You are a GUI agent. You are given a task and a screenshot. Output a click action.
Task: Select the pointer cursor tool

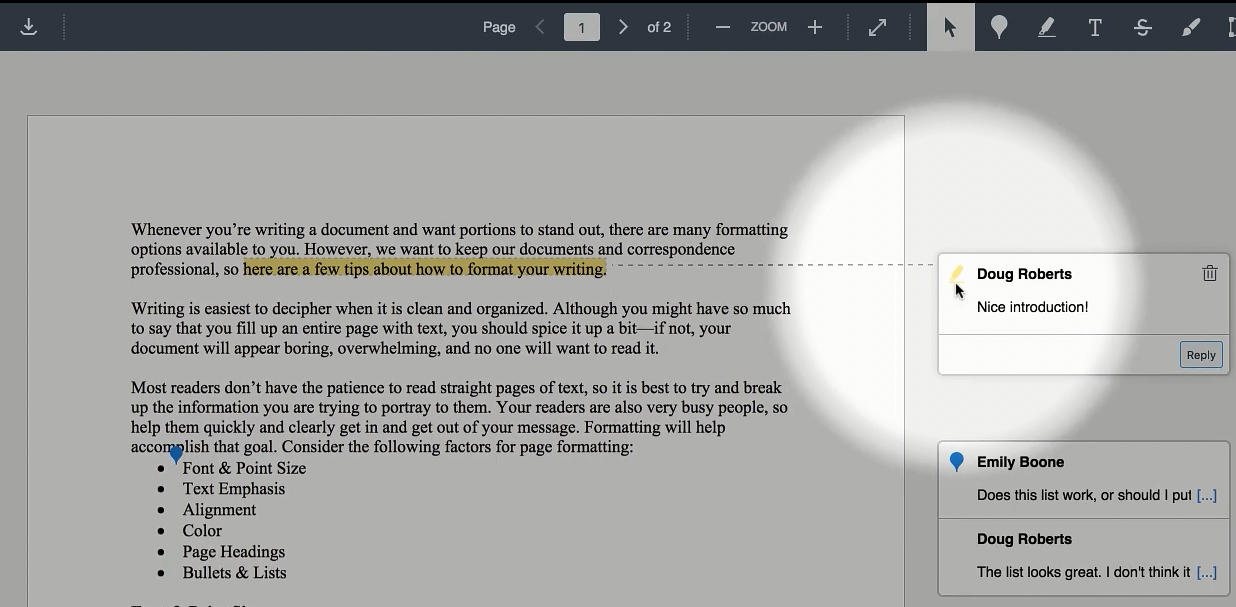click(950, 27)
